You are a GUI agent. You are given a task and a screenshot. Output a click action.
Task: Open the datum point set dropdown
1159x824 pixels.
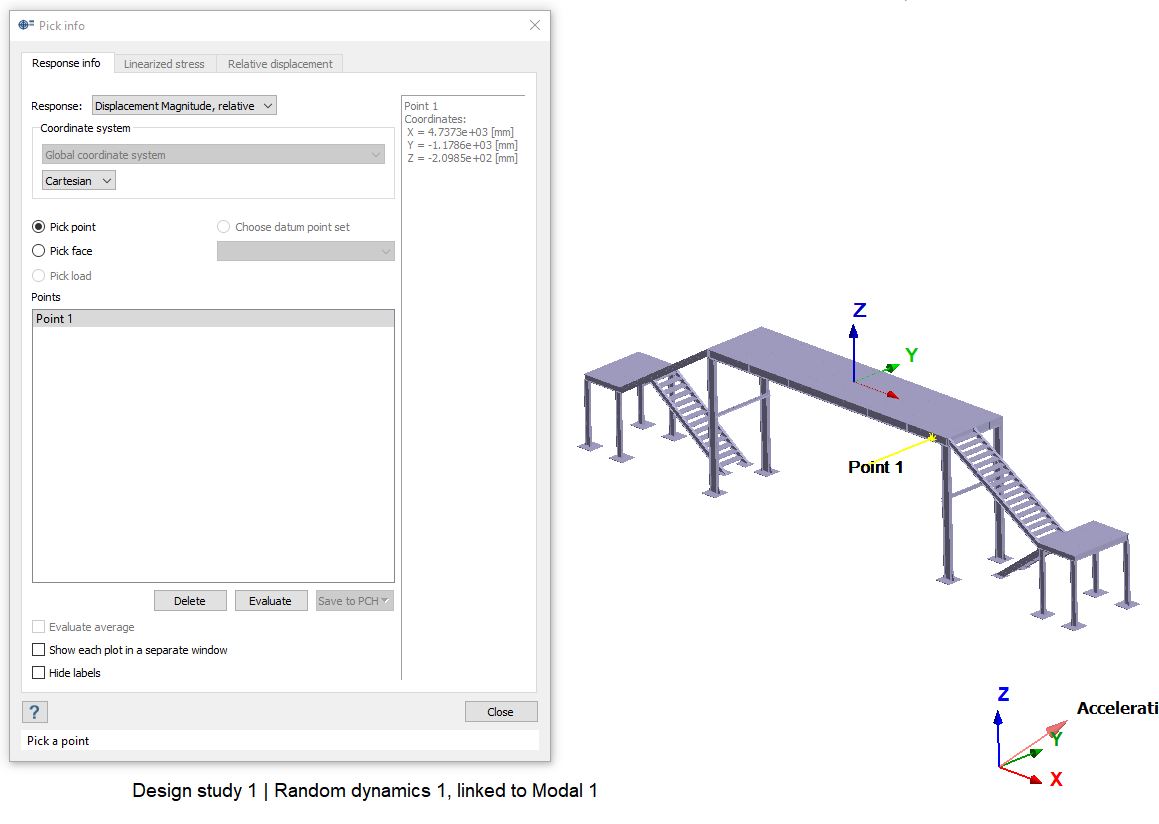tap(305, 251)
